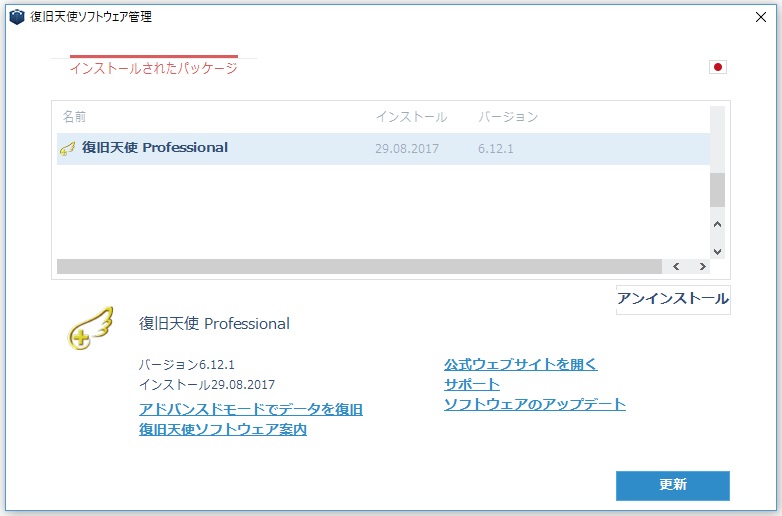Click the vertical scrollbar thumb
The height and width of the screenshot is (516, 782).
[717, 190]
